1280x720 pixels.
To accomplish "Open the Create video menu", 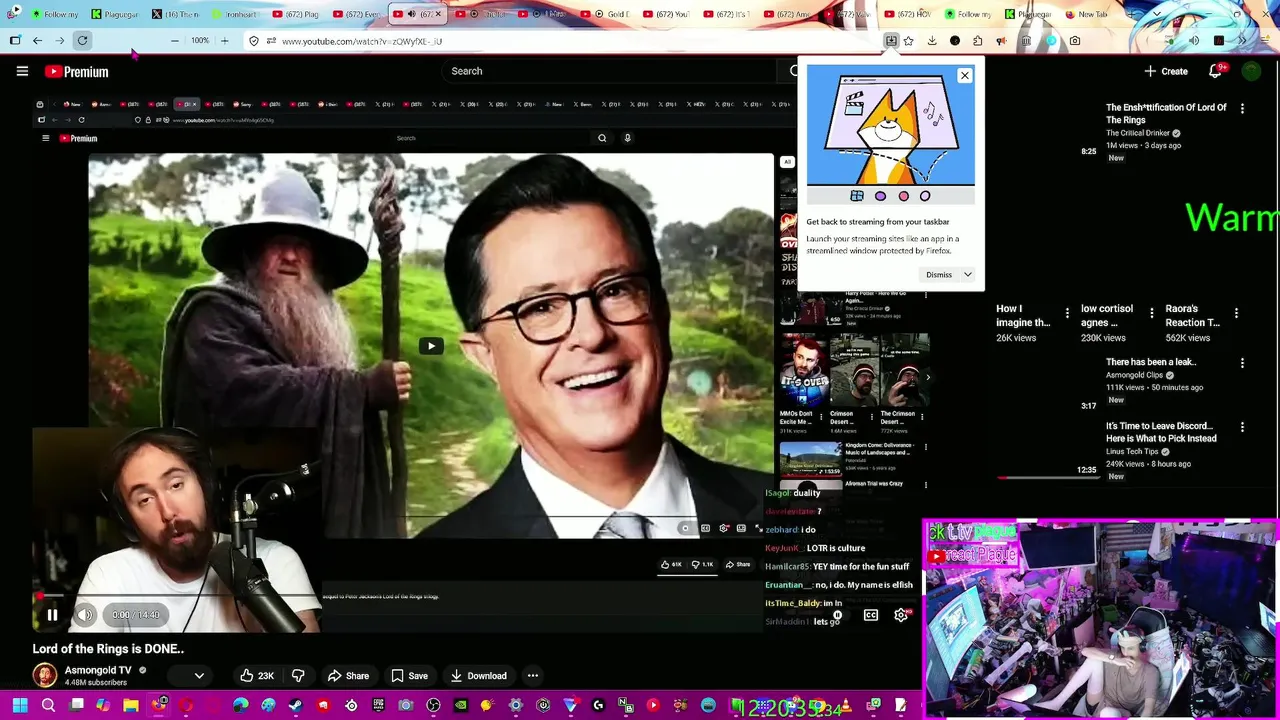I will coord(1166,71).
